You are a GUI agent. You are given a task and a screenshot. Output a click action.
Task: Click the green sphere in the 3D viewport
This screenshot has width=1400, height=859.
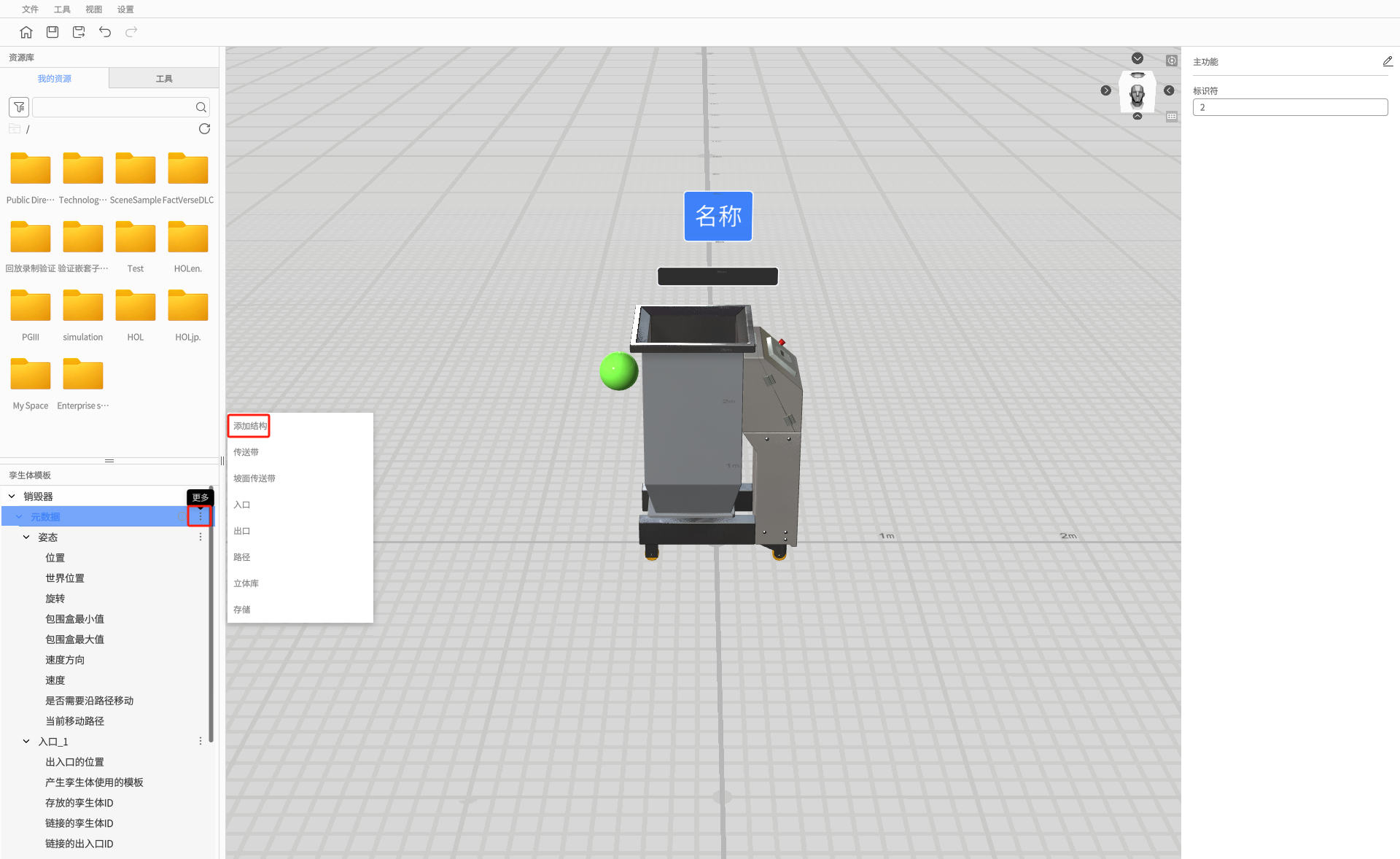(618, 371)
